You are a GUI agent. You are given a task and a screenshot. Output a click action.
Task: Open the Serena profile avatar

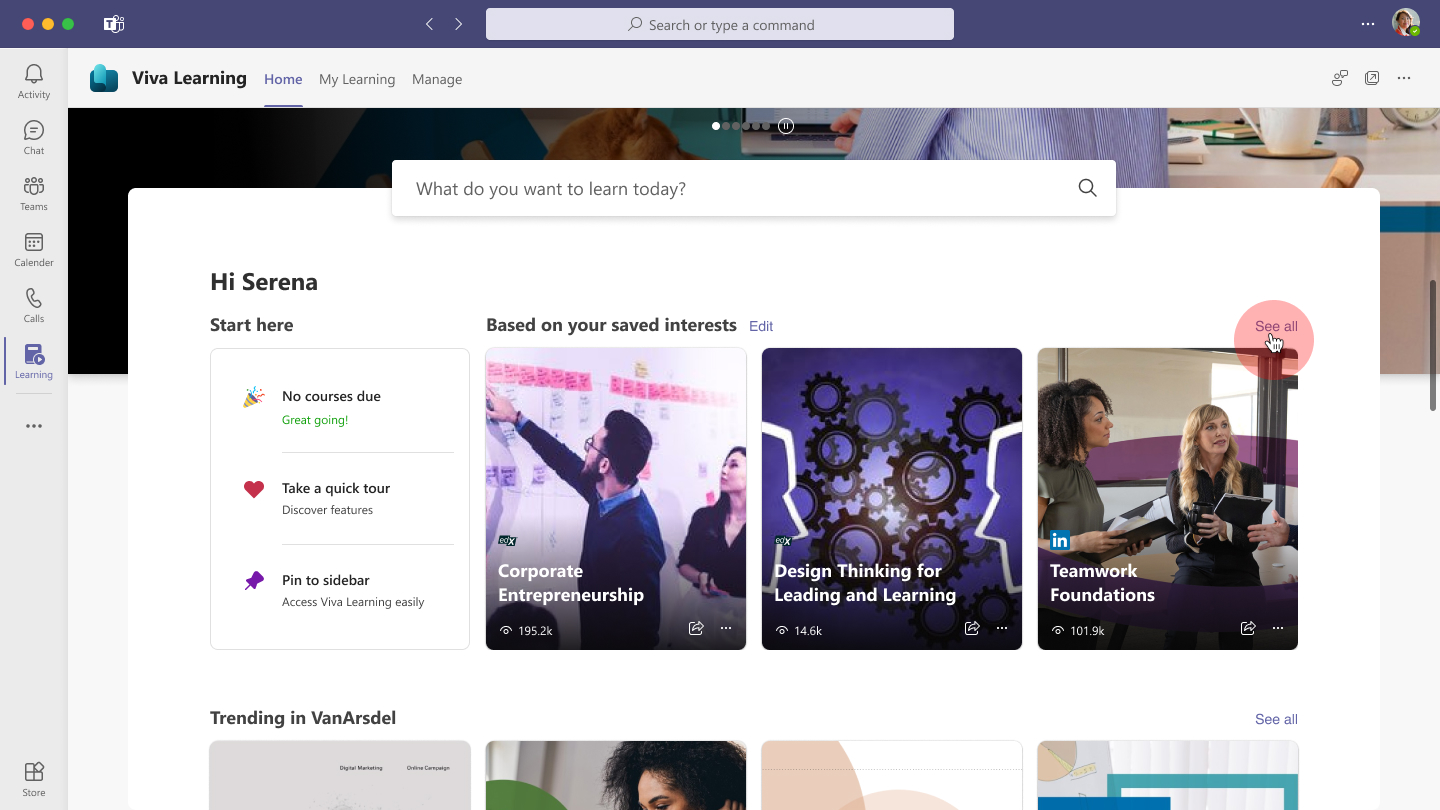coord(1406,23)
